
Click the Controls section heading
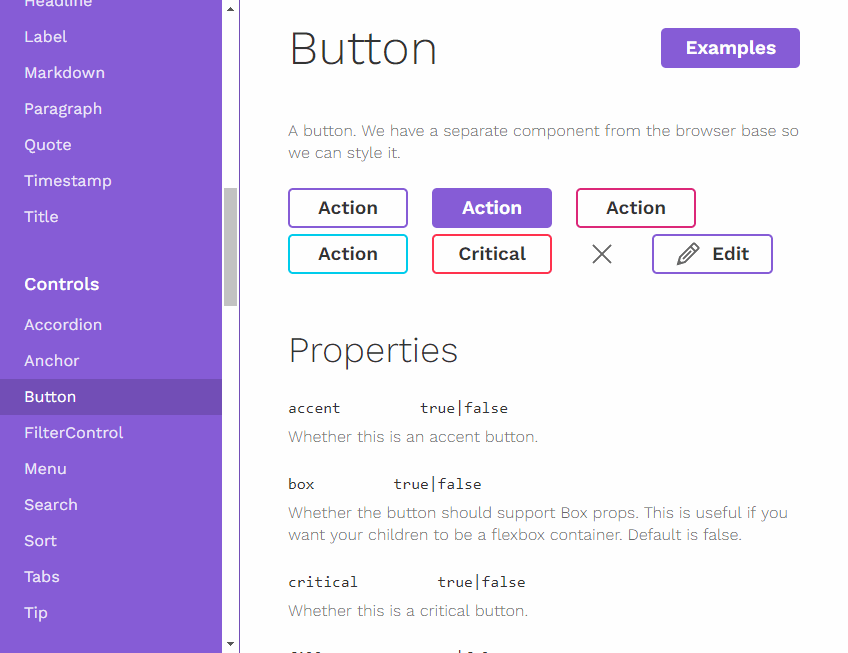(x=62, y=284)
